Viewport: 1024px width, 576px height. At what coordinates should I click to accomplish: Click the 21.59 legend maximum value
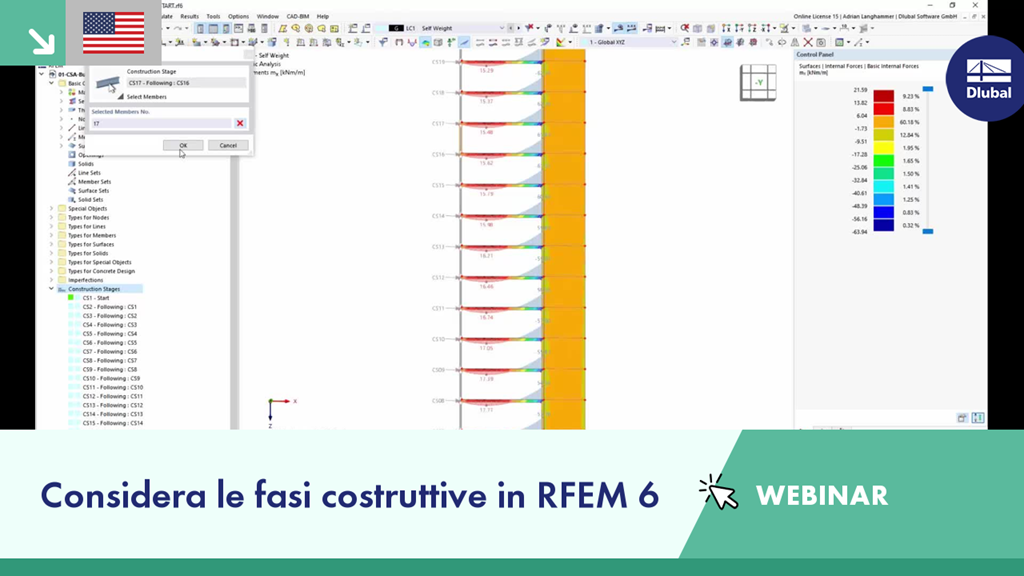860,90
